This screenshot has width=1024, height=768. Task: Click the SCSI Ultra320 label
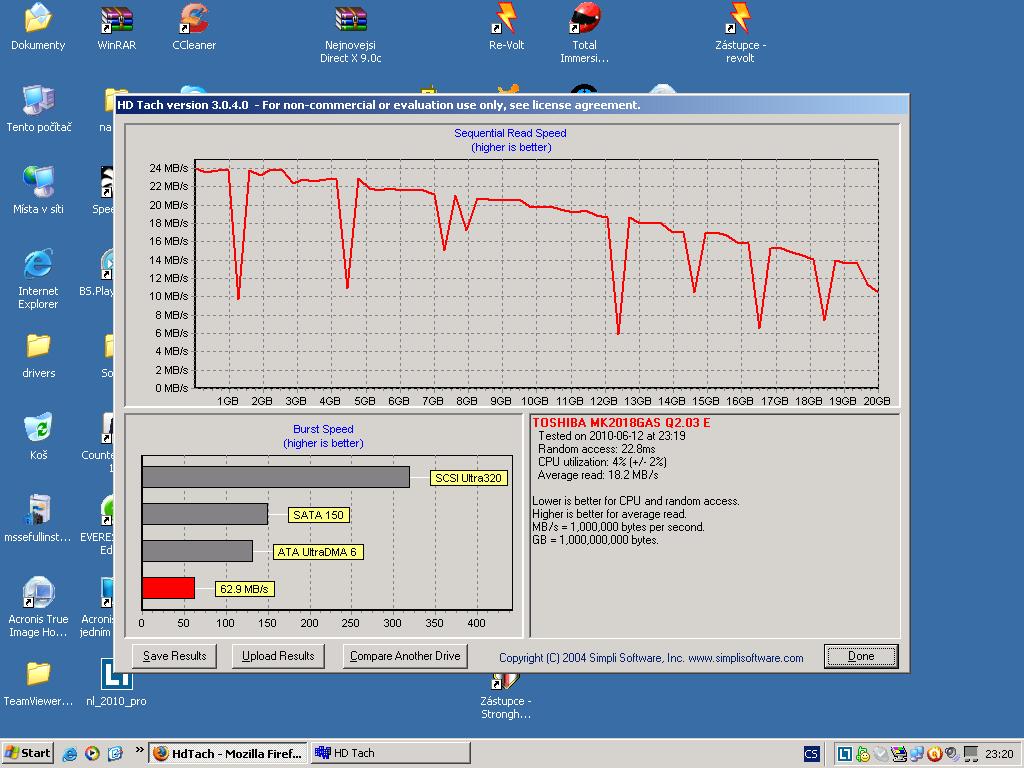point(469,478)
